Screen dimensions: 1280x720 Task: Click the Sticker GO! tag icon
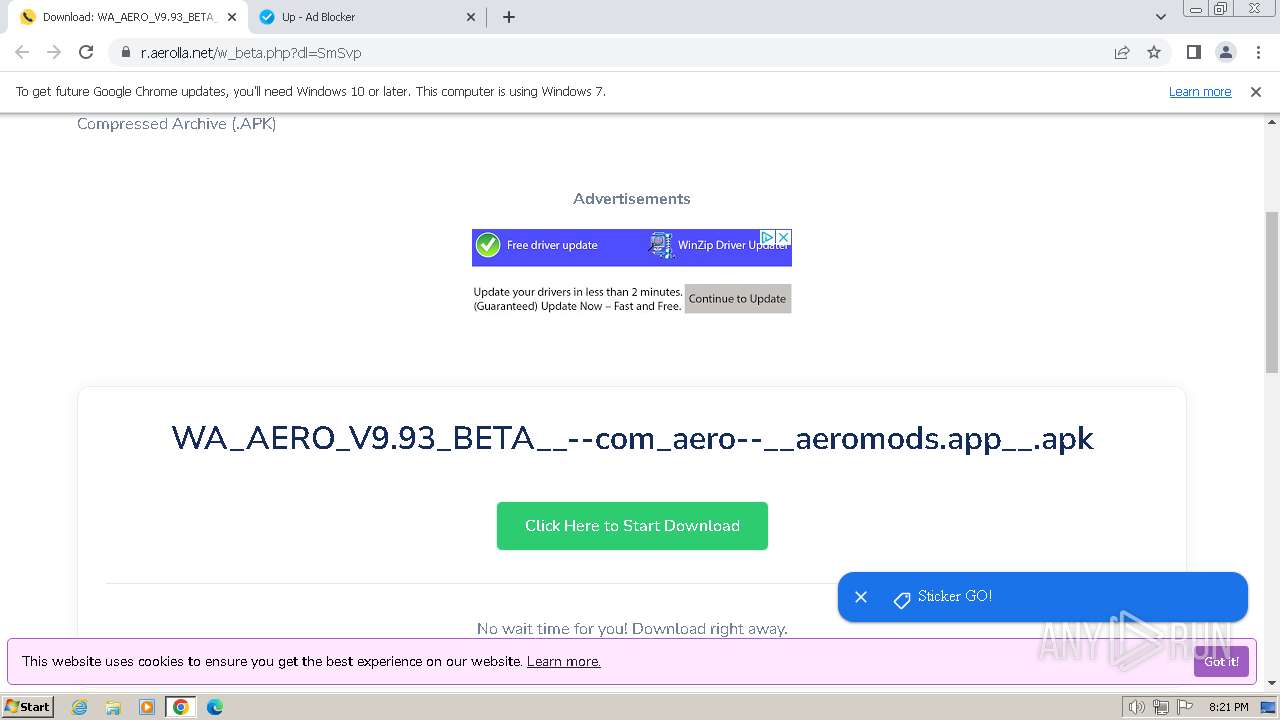[902, 599]
